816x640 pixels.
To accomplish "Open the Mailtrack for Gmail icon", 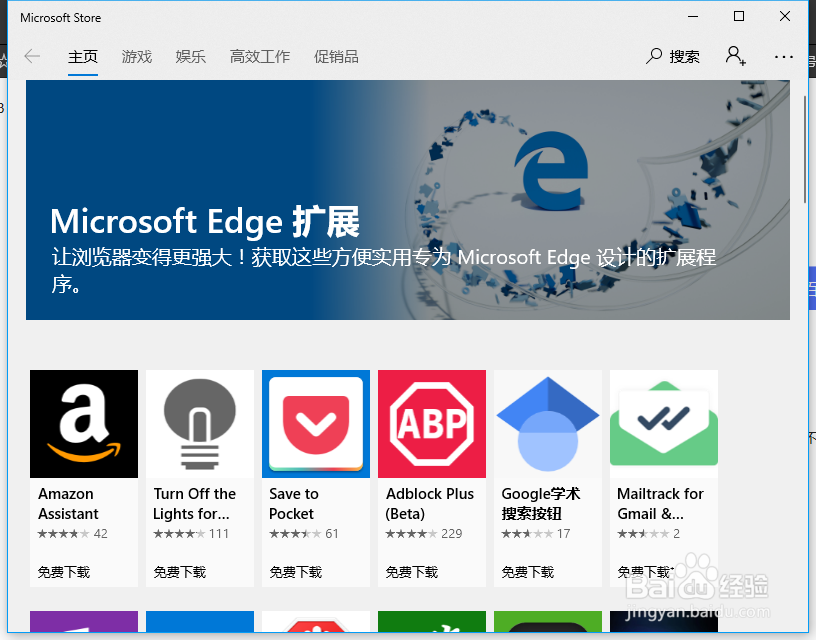I will pyautogui.click(x=664, y=424).
